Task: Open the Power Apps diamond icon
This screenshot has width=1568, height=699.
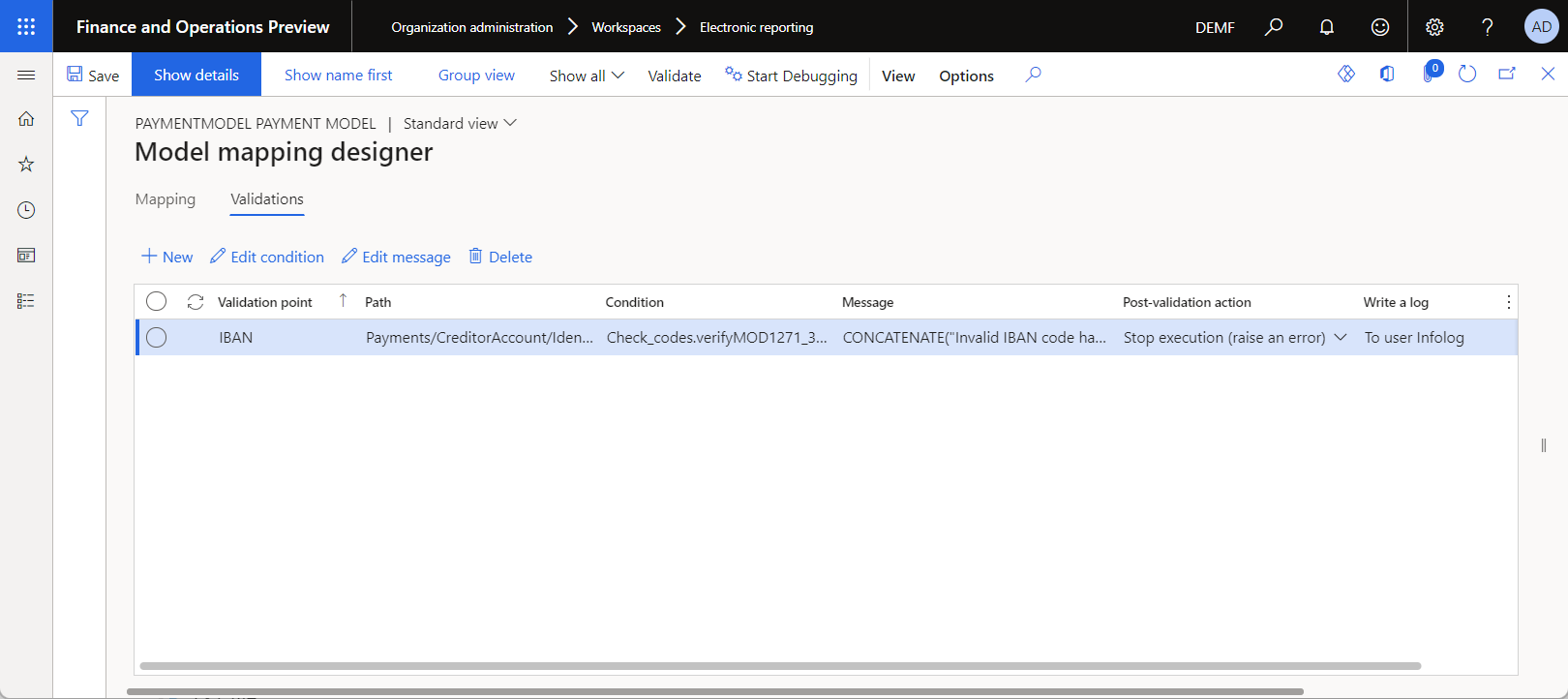Action: pos(1346,74)
